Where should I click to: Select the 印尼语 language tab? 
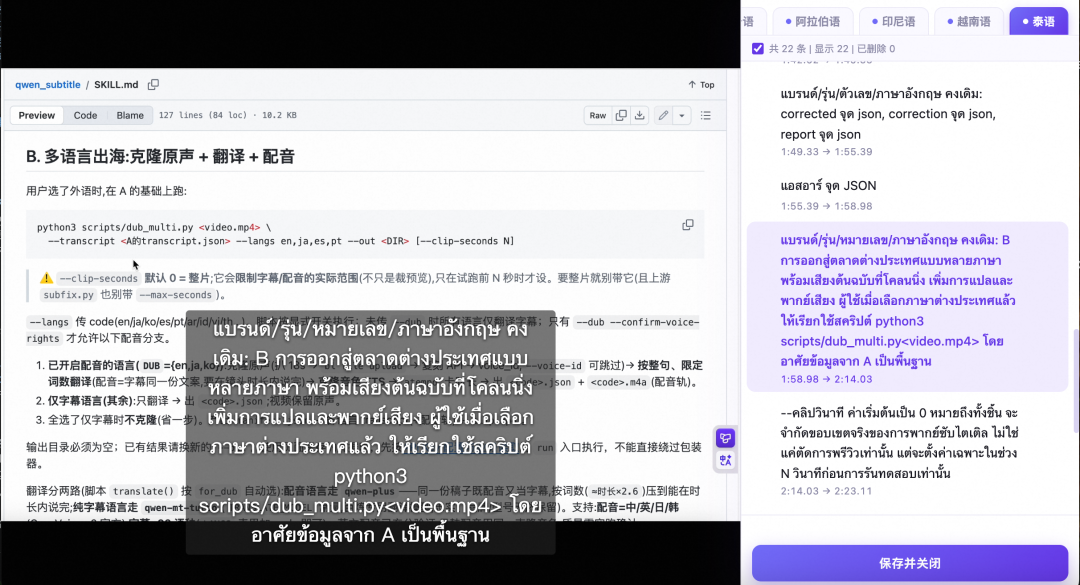coord(893,21)
